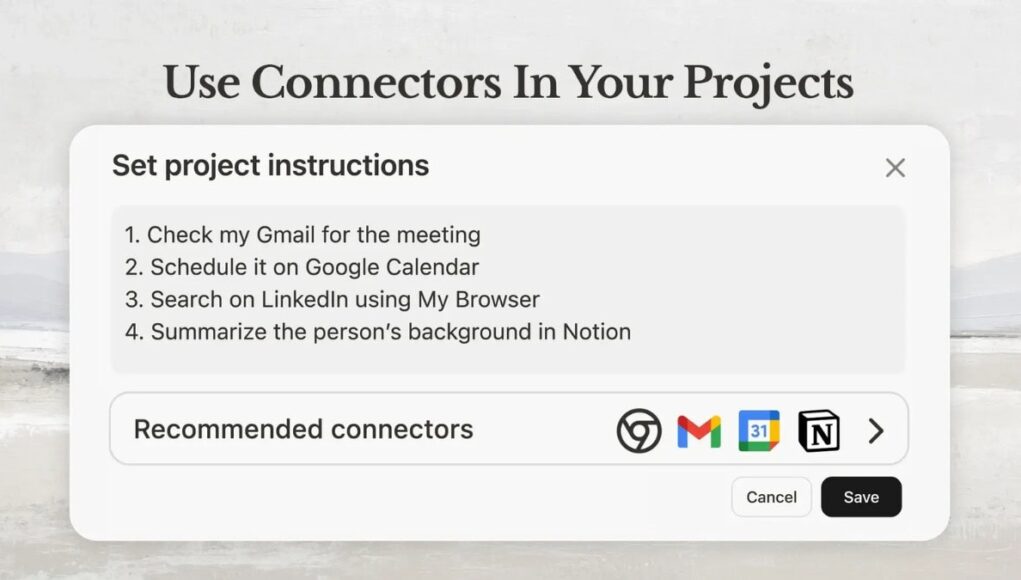The width and height of the screenshot is (1021, 580).
Task: Click the Gmail connector icon
Action: [x=698, y=430]
